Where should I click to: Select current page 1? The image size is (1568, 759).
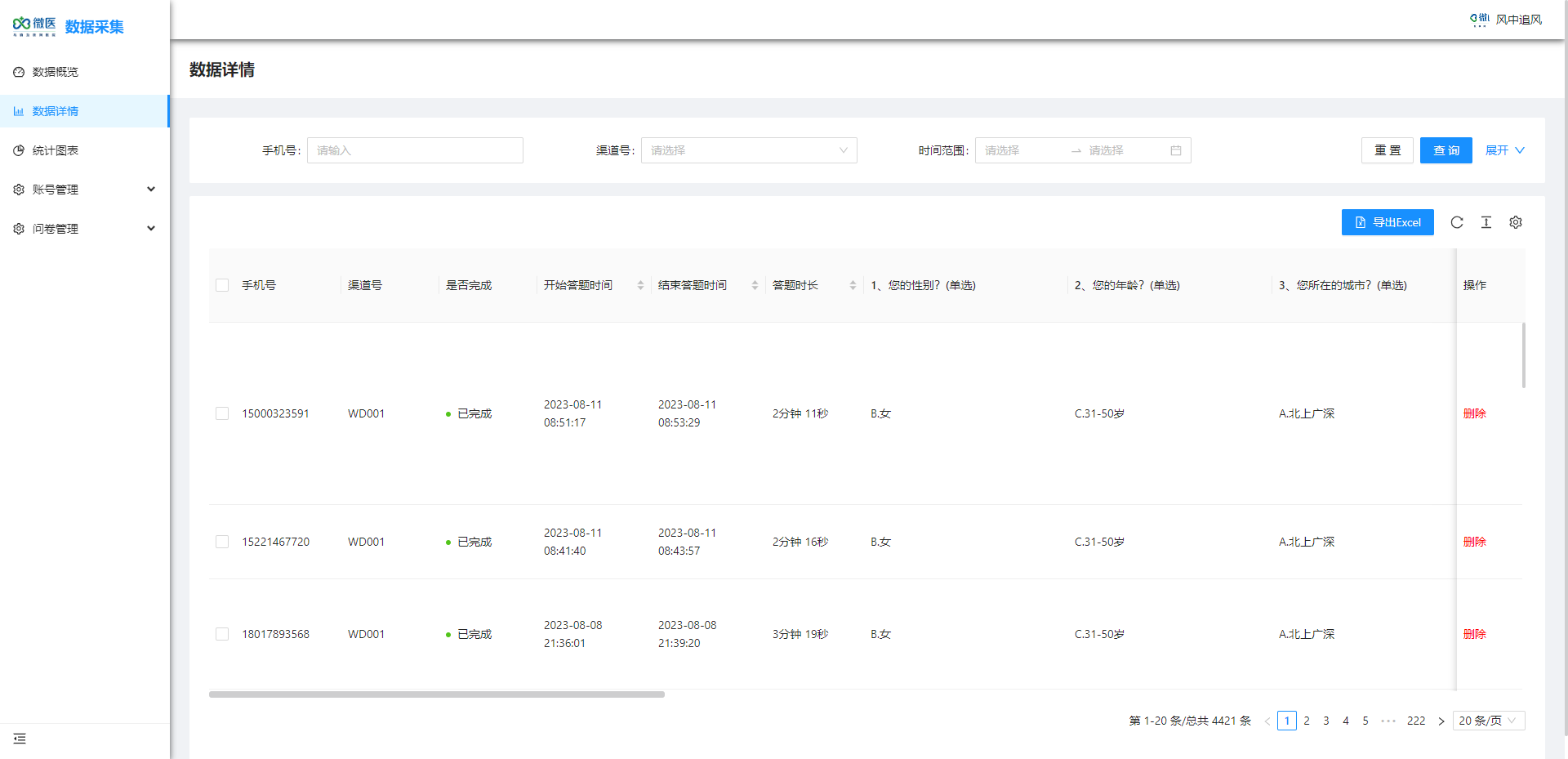(x=1287, y=721)
